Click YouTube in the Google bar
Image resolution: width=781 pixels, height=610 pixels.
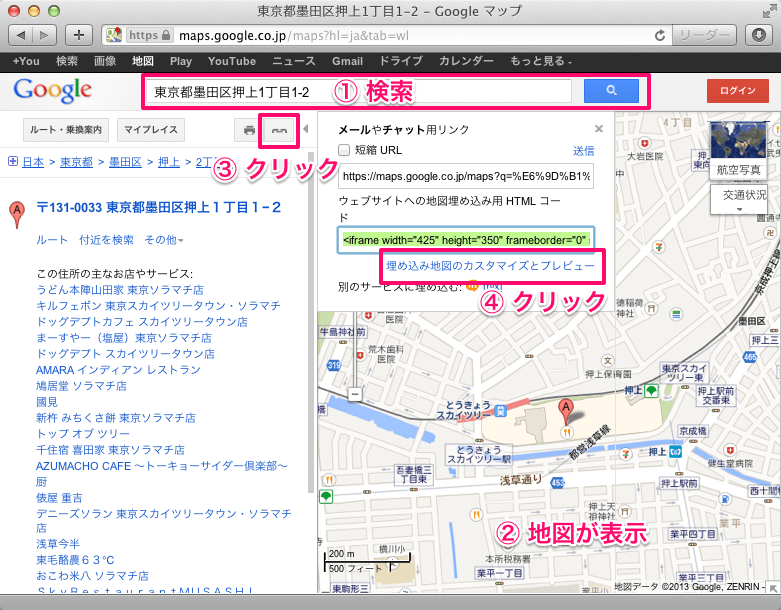(232, 61)
